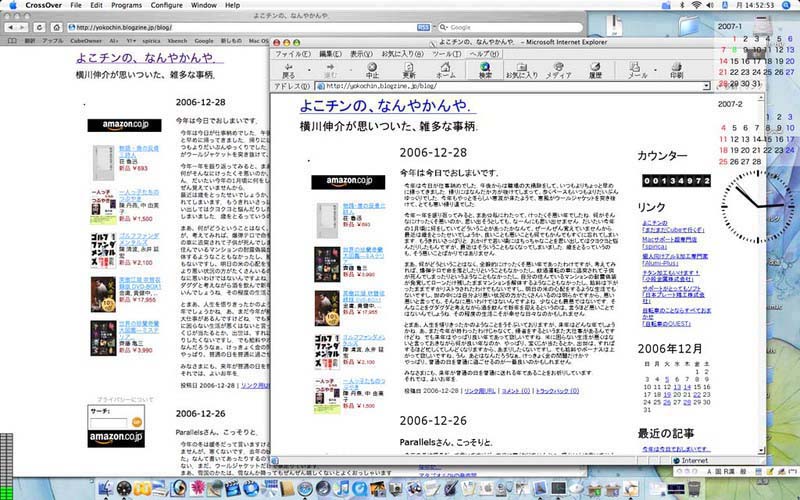Open the Bluetooth status menu
The height and width of the screenshot is (500, 800).
[x=682, y=5]
